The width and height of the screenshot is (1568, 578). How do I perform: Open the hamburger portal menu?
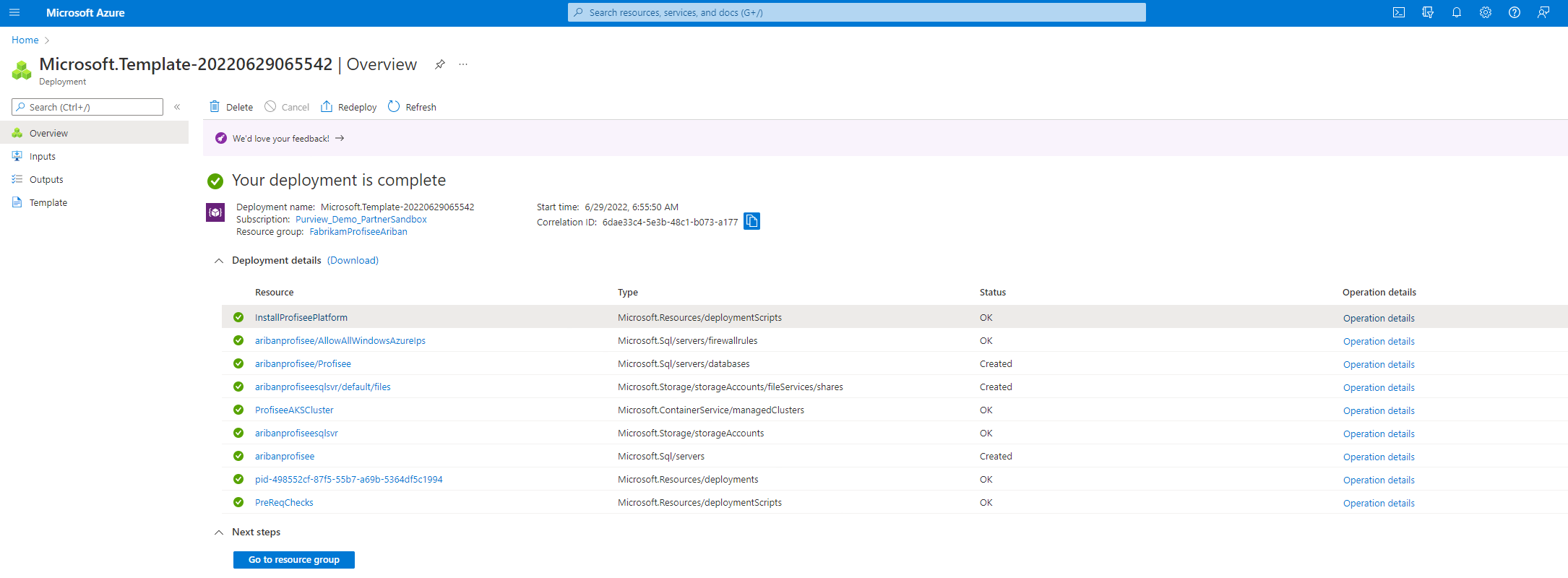(x=14, y=12)
